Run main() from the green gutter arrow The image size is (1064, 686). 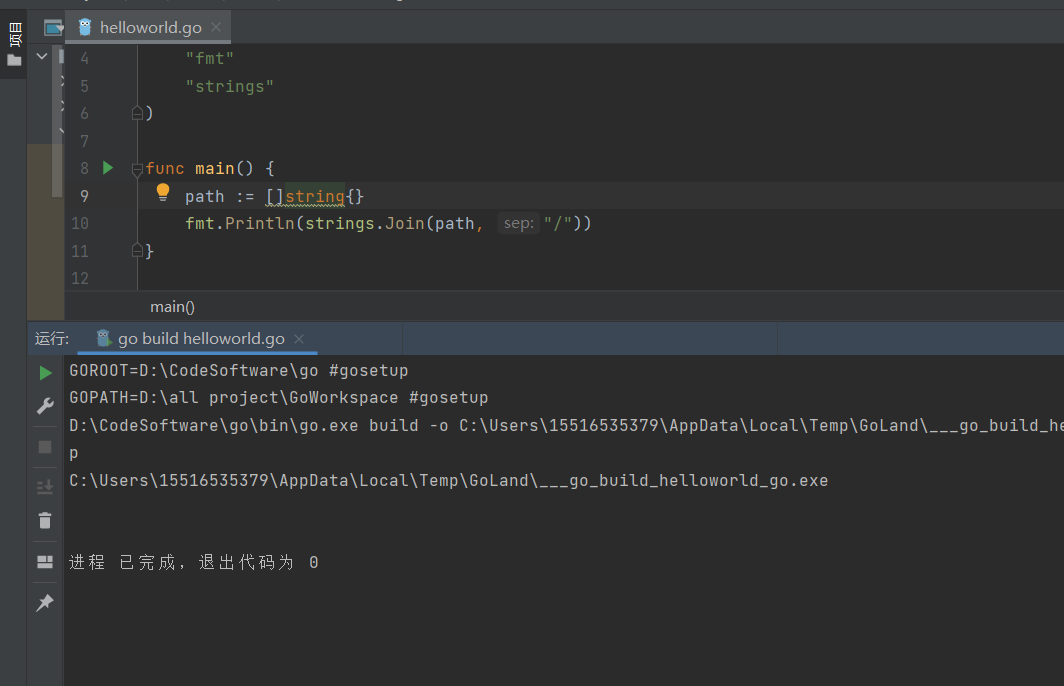click(107, 168)
